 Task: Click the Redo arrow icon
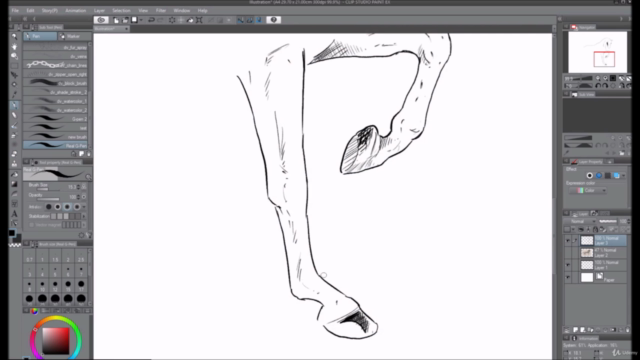(161, 20)
